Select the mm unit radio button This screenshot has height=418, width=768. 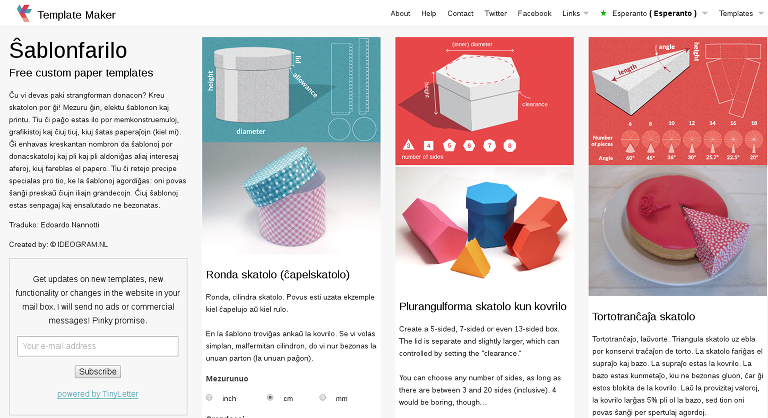(x=322, y=397)
